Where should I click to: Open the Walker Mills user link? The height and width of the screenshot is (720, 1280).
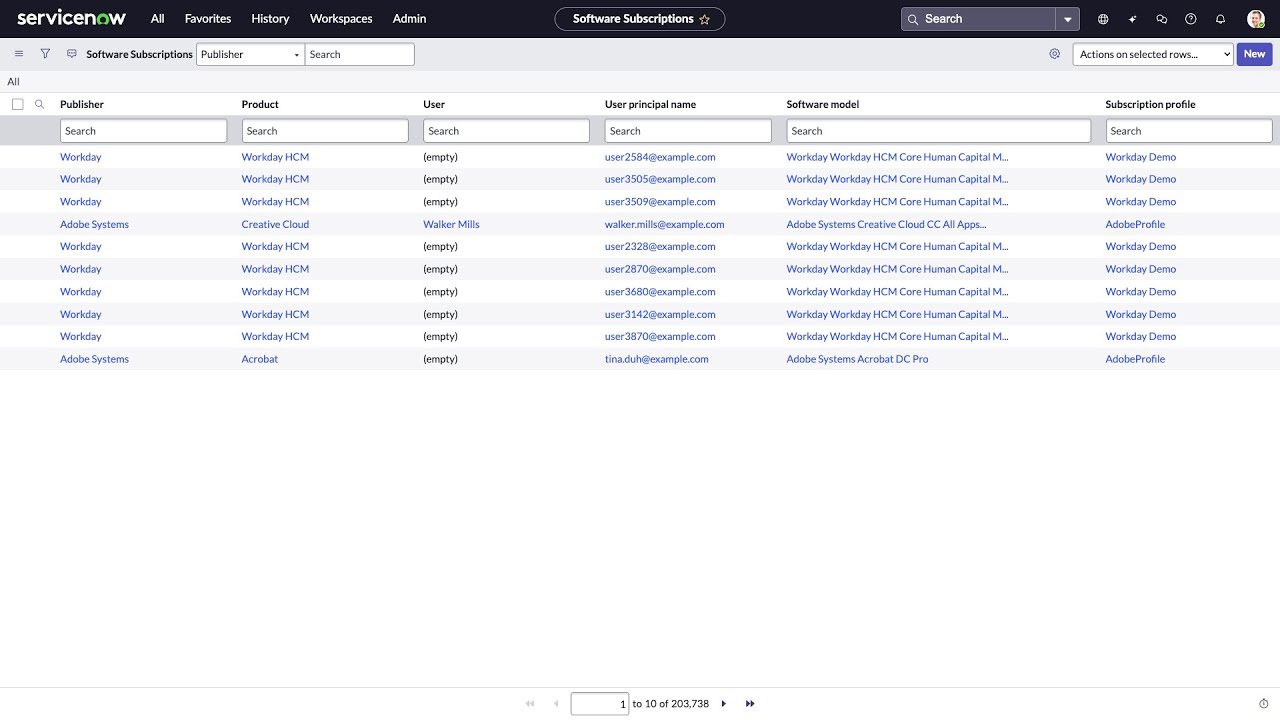pyautogui.click(x=451, y=224)
